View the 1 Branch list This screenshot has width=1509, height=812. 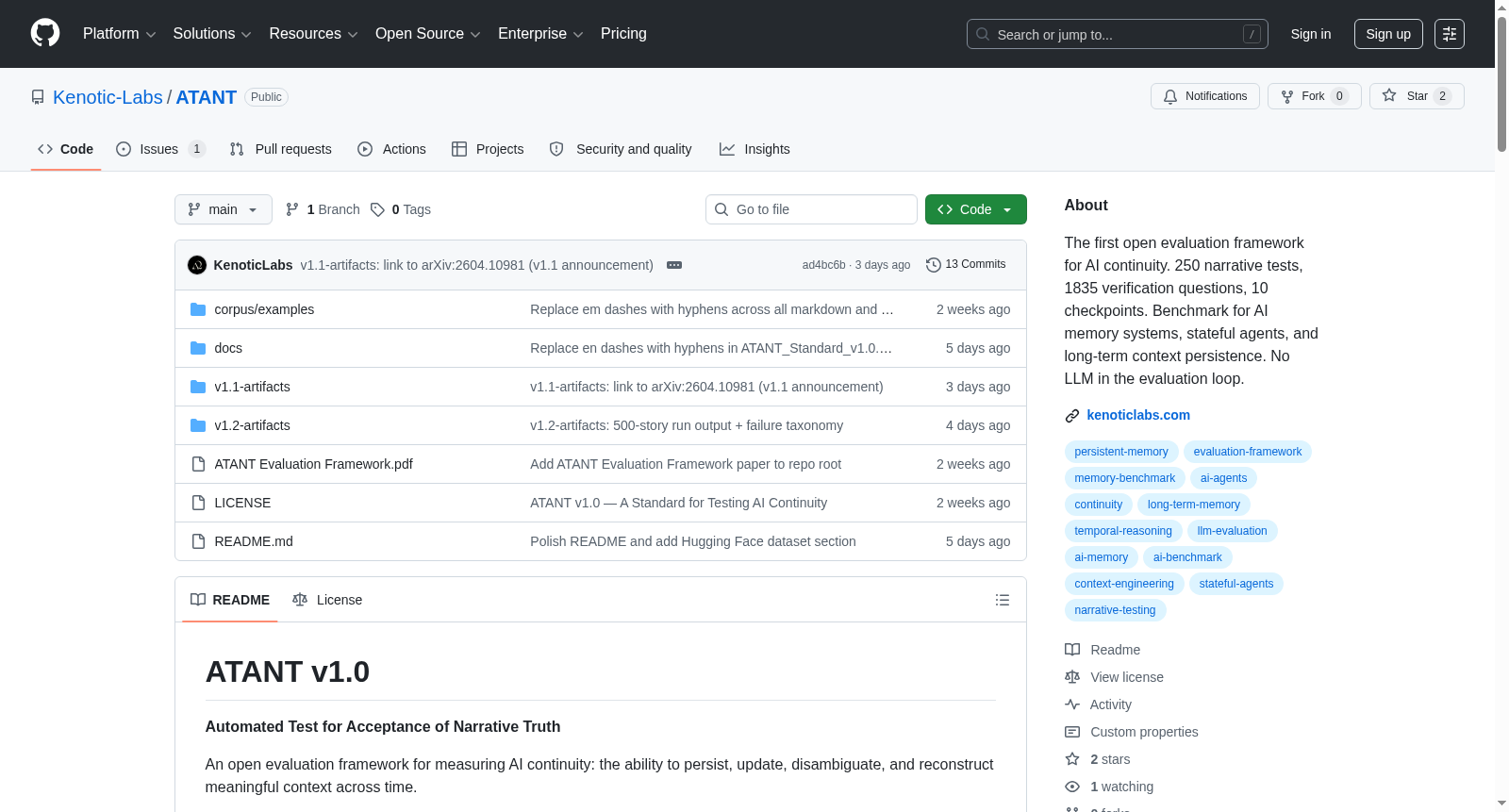[323, 209]
